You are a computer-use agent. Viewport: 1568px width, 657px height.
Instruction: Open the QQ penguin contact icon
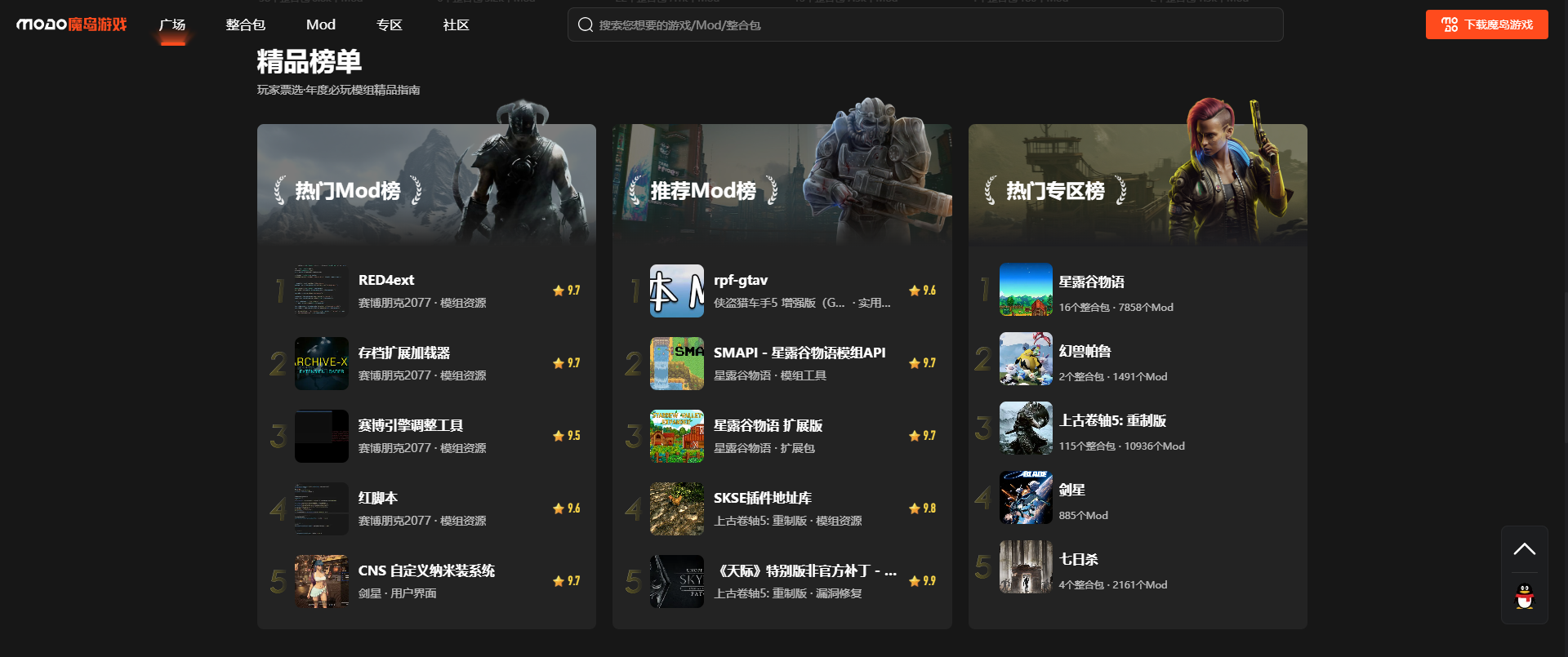[x=1524, y=597]
